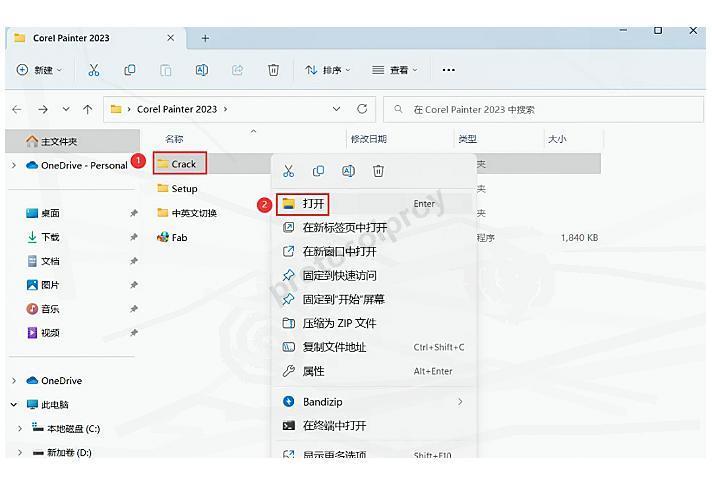
Task: Choose Pin to Start (固定到"开始"屏幕)
Action: [374, 299]
